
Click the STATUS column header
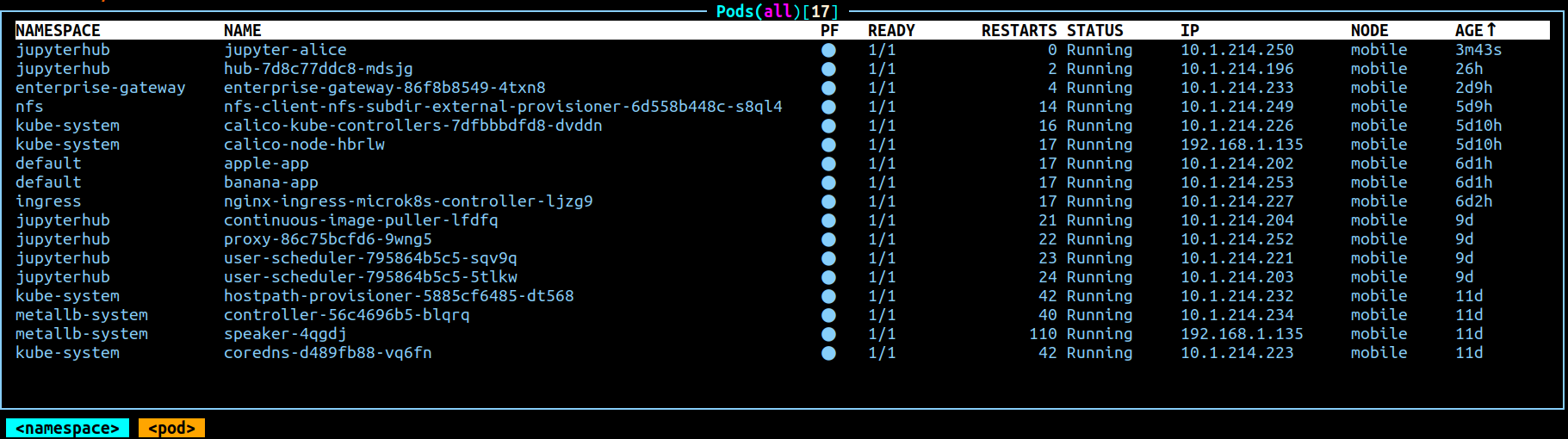1094,30
